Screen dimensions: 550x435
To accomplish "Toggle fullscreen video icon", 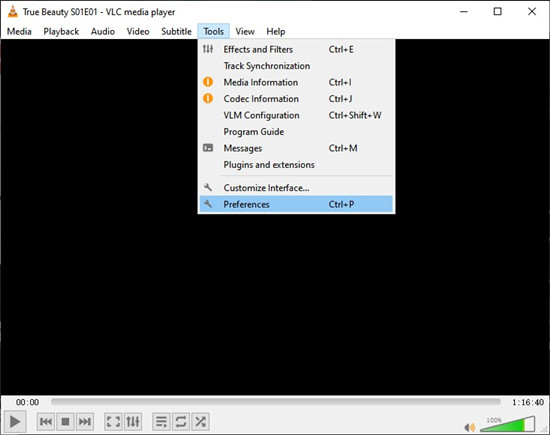I will tap(113, 421).
